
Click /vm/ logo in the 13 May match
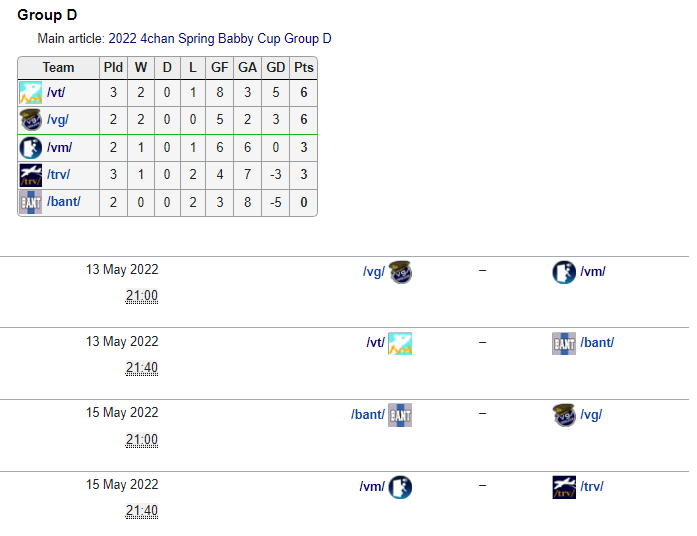point(564,272)
